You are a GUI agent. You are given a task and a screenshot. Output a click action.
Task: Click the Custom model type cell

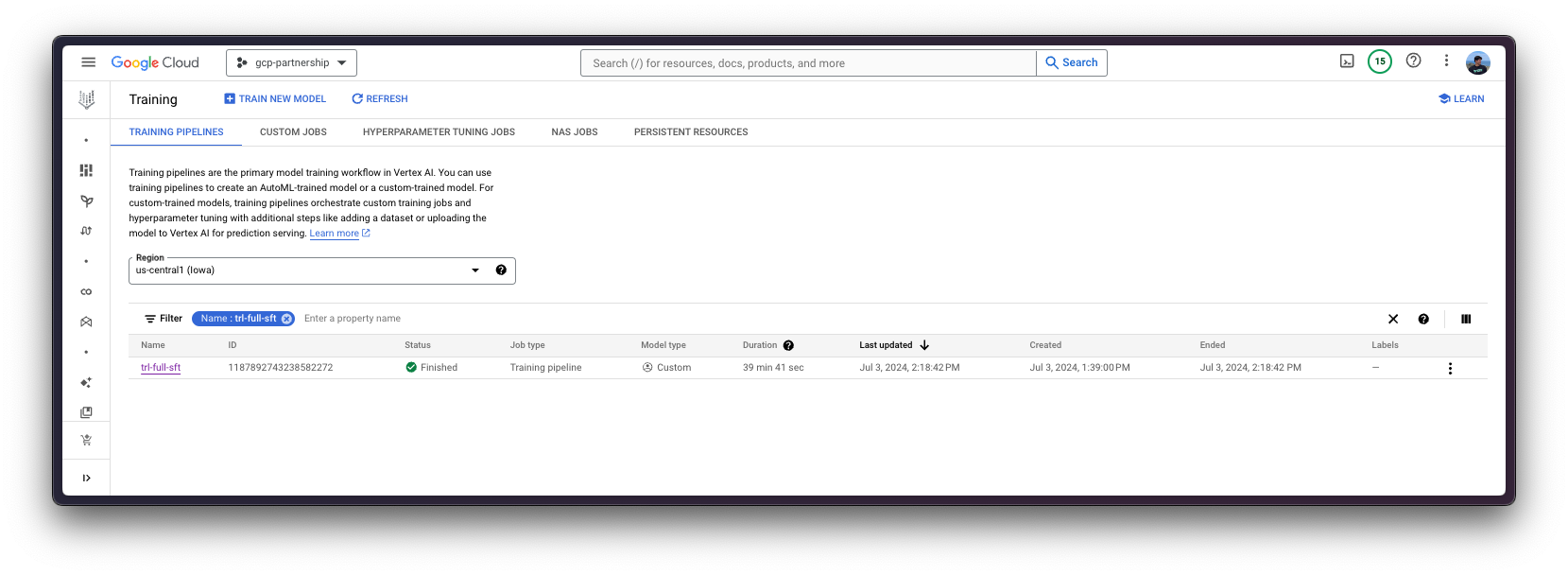[x=666, y=368]
